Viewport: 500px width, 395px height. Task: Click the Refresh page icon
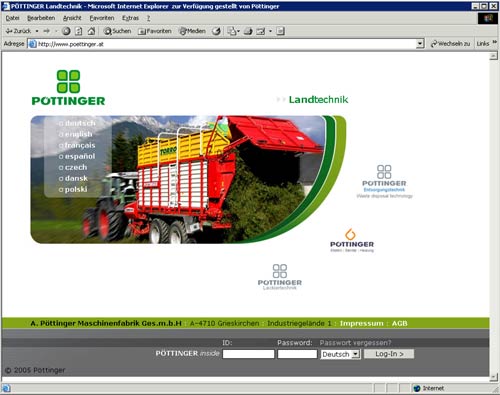[x=79, y=31]
